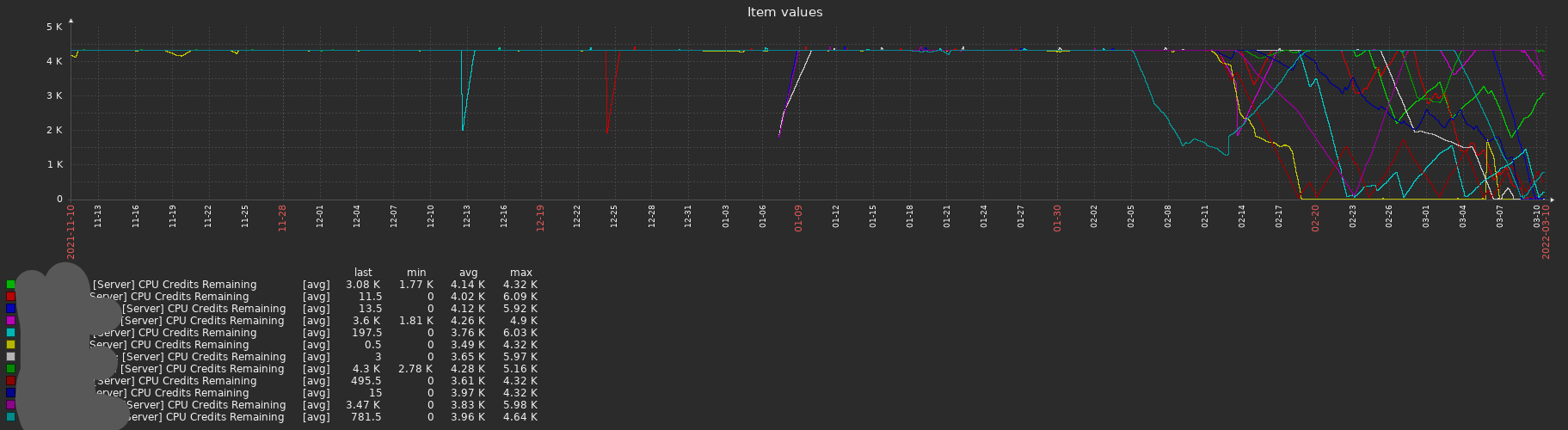Click the max value 5.16 K
1568x430 pixels.
pos(520,369)
